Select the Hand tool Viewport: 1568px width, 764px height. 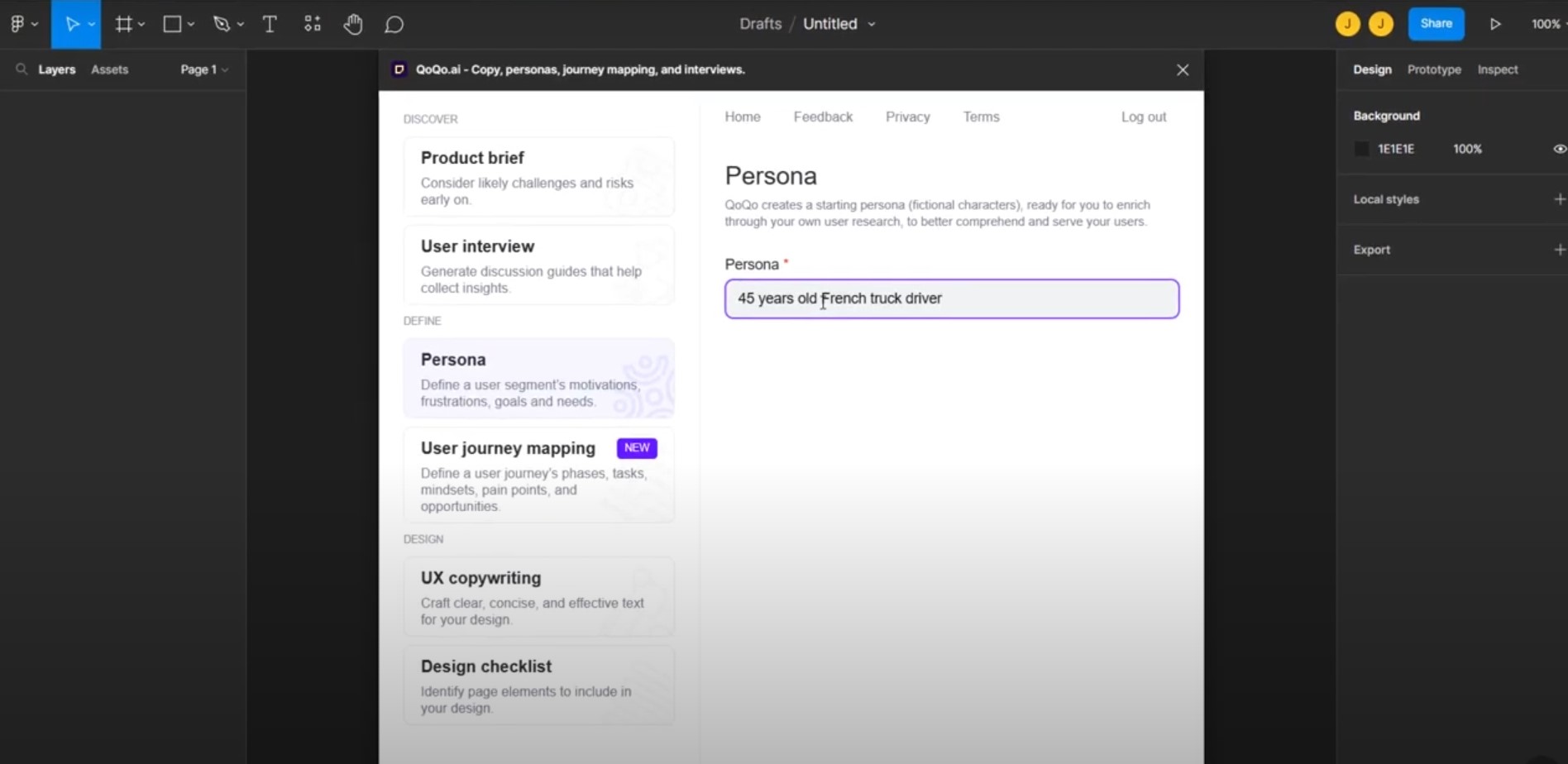[353, 24]
